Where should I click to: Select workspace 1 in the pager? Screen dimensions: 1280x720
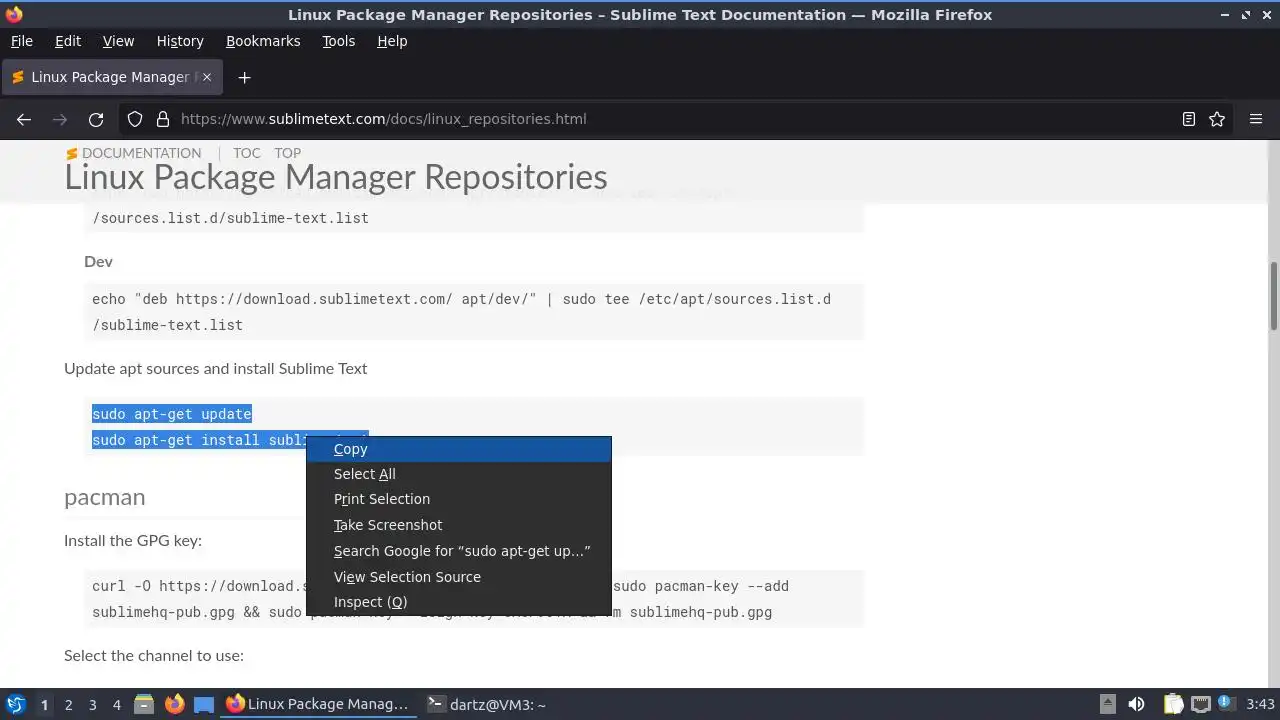coord(44,704)
